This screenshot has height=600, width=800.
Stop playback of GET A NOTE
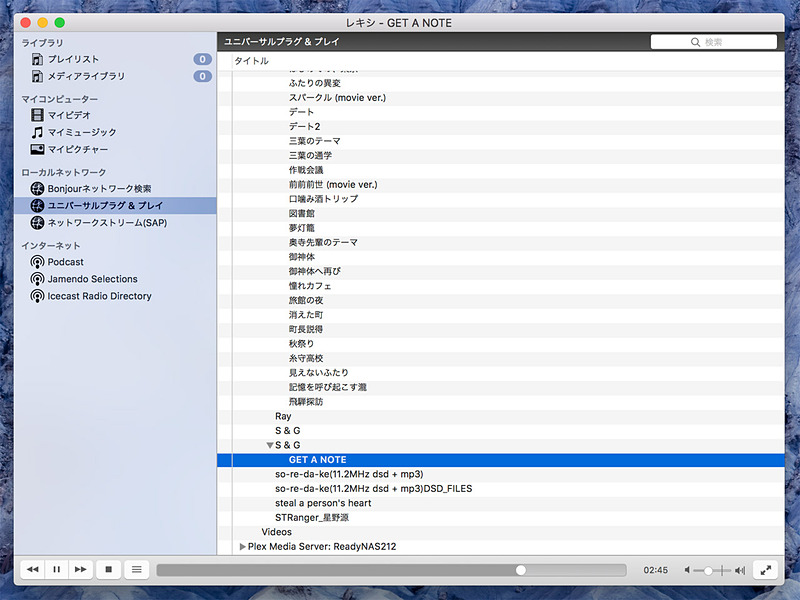tap(108, 569)
